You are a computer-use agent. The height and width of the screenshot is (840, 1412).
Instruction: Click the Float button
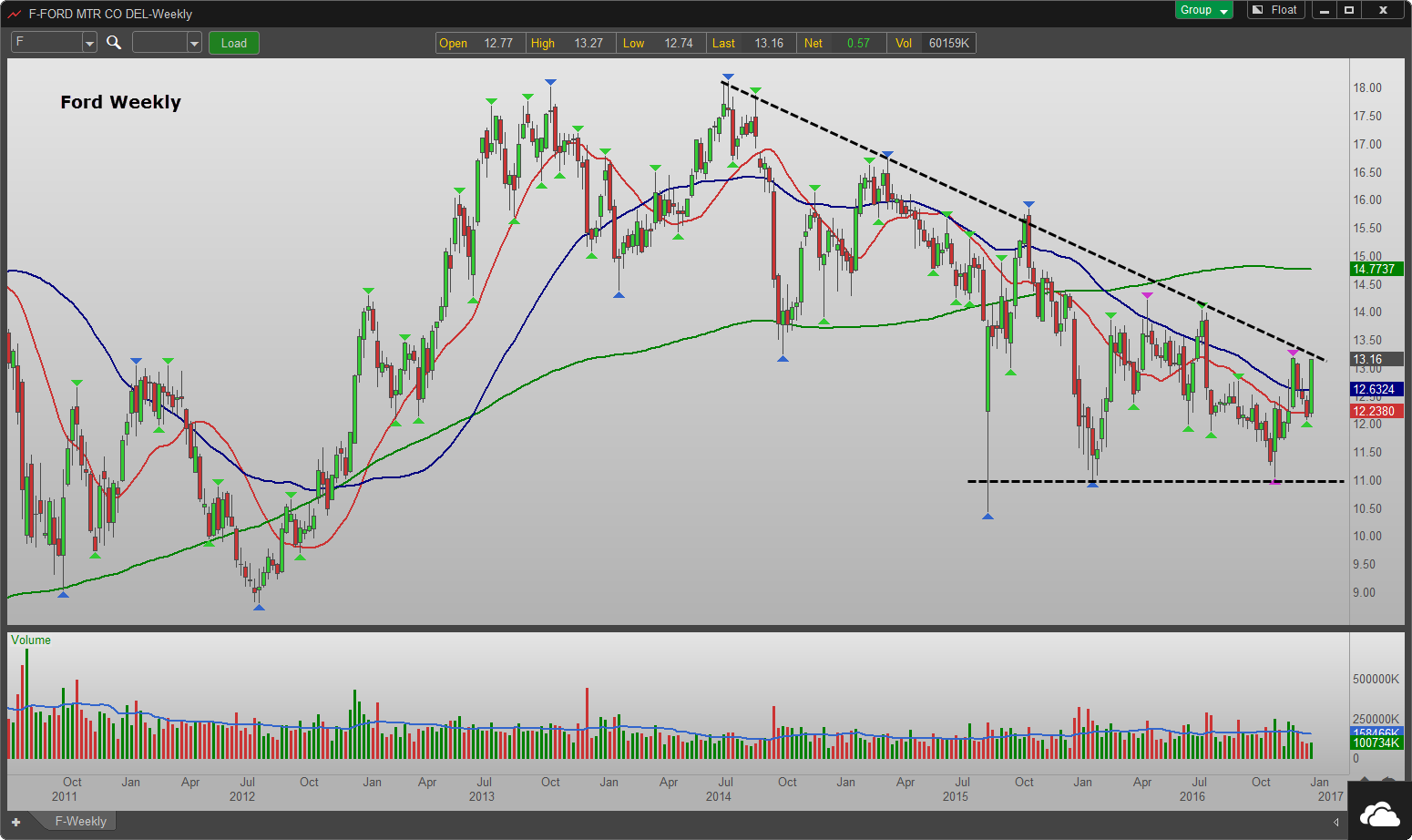pos(1275,10)
